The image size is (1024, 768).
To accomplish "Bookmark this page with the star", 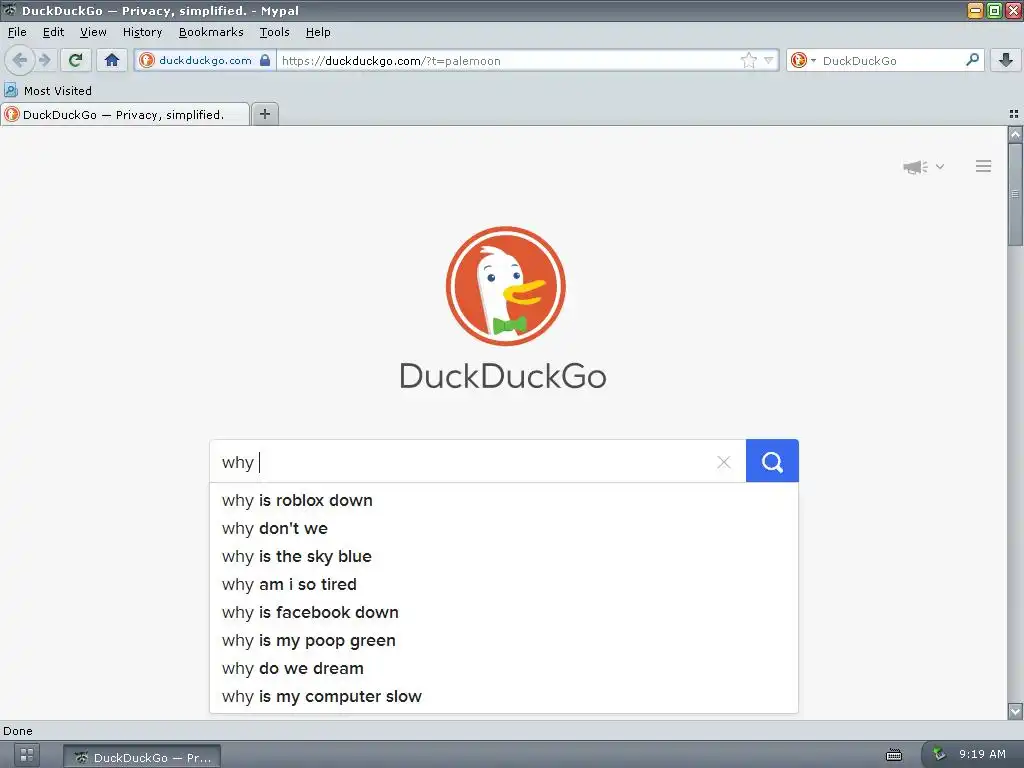I will 748,61.
